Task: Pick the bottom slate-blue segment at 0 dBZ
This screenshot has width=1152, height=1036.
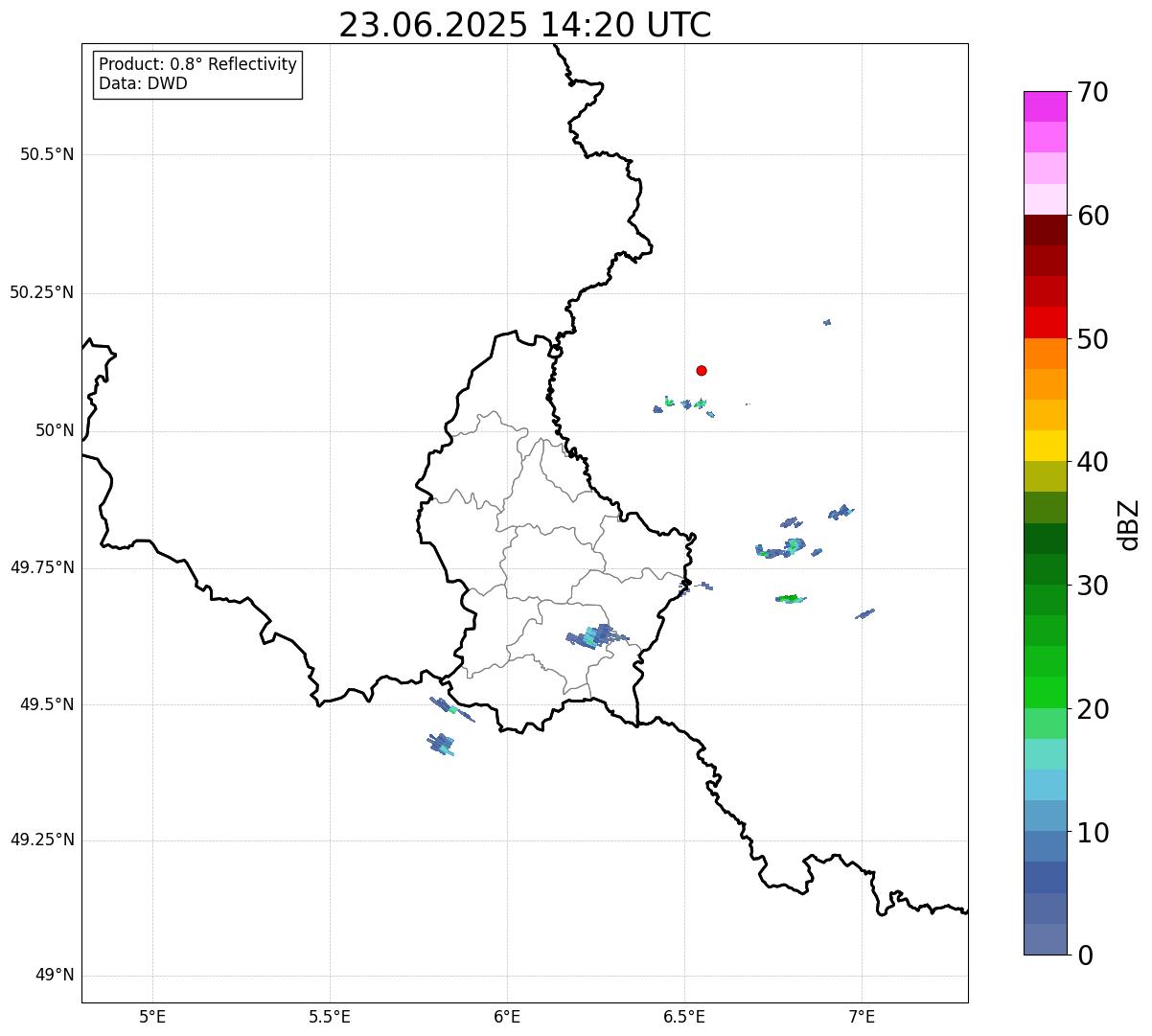Action: tap(1045, 939)
